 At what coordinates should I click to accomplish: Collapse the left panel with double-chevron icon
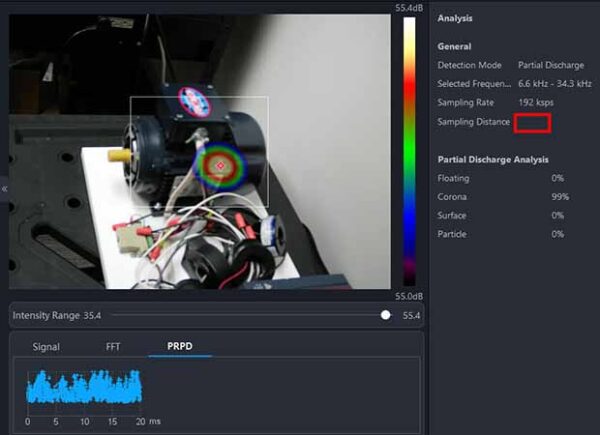click(4, 189)
